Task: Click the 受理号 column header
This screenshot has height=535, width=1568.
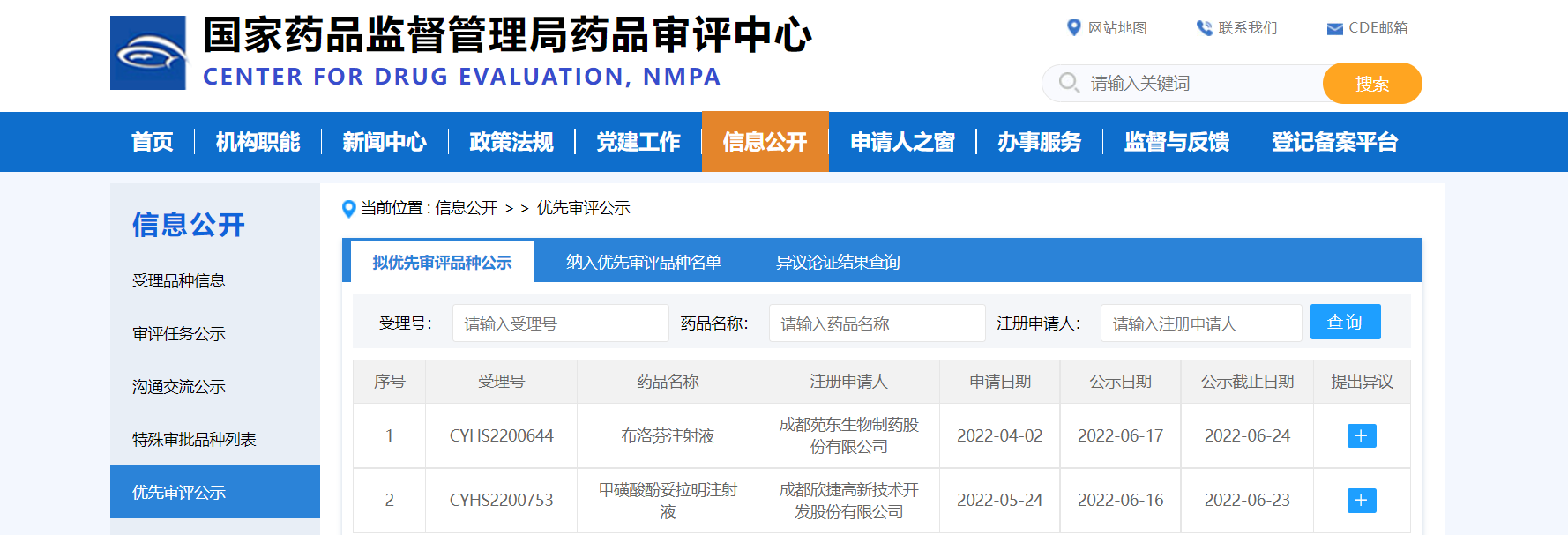Action: [x=501, y=382]
